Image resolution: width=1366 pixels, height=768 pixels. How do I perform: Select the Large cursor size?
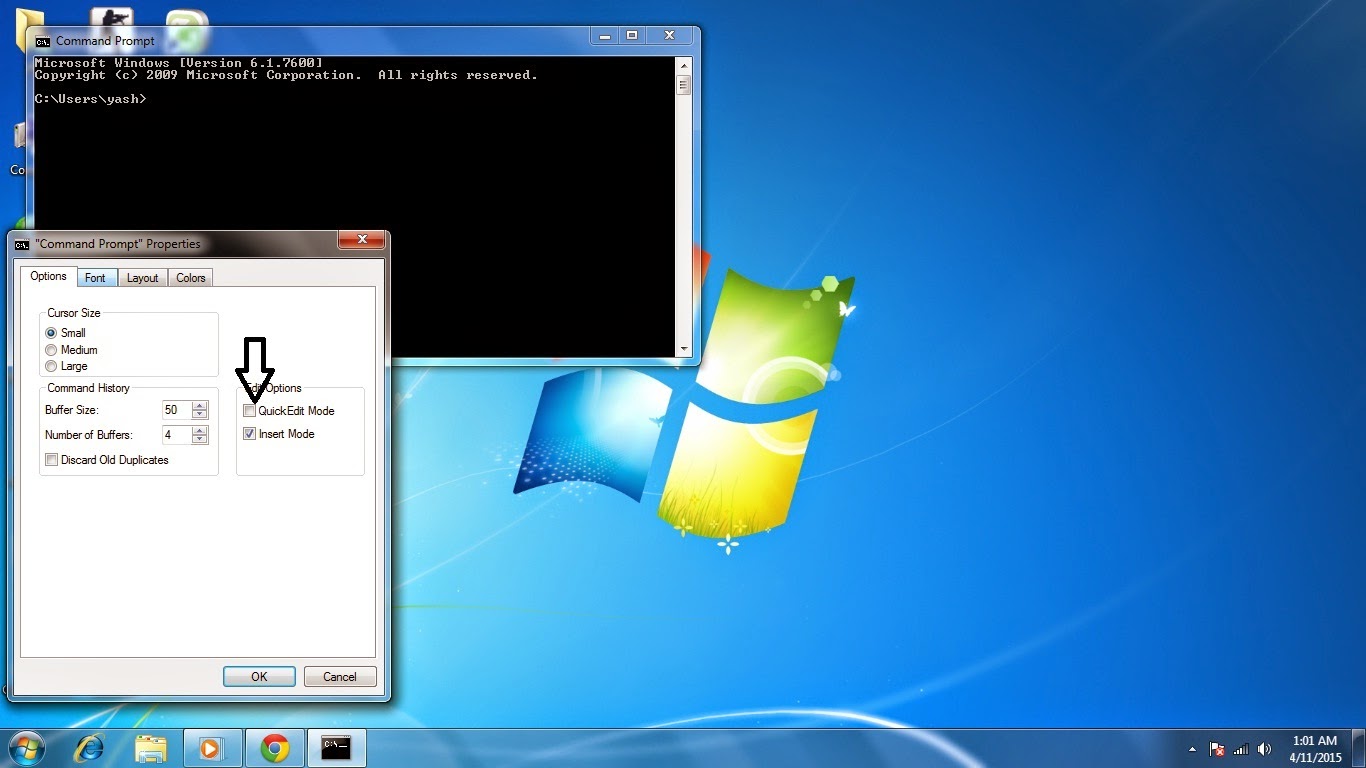coord(51,366)
